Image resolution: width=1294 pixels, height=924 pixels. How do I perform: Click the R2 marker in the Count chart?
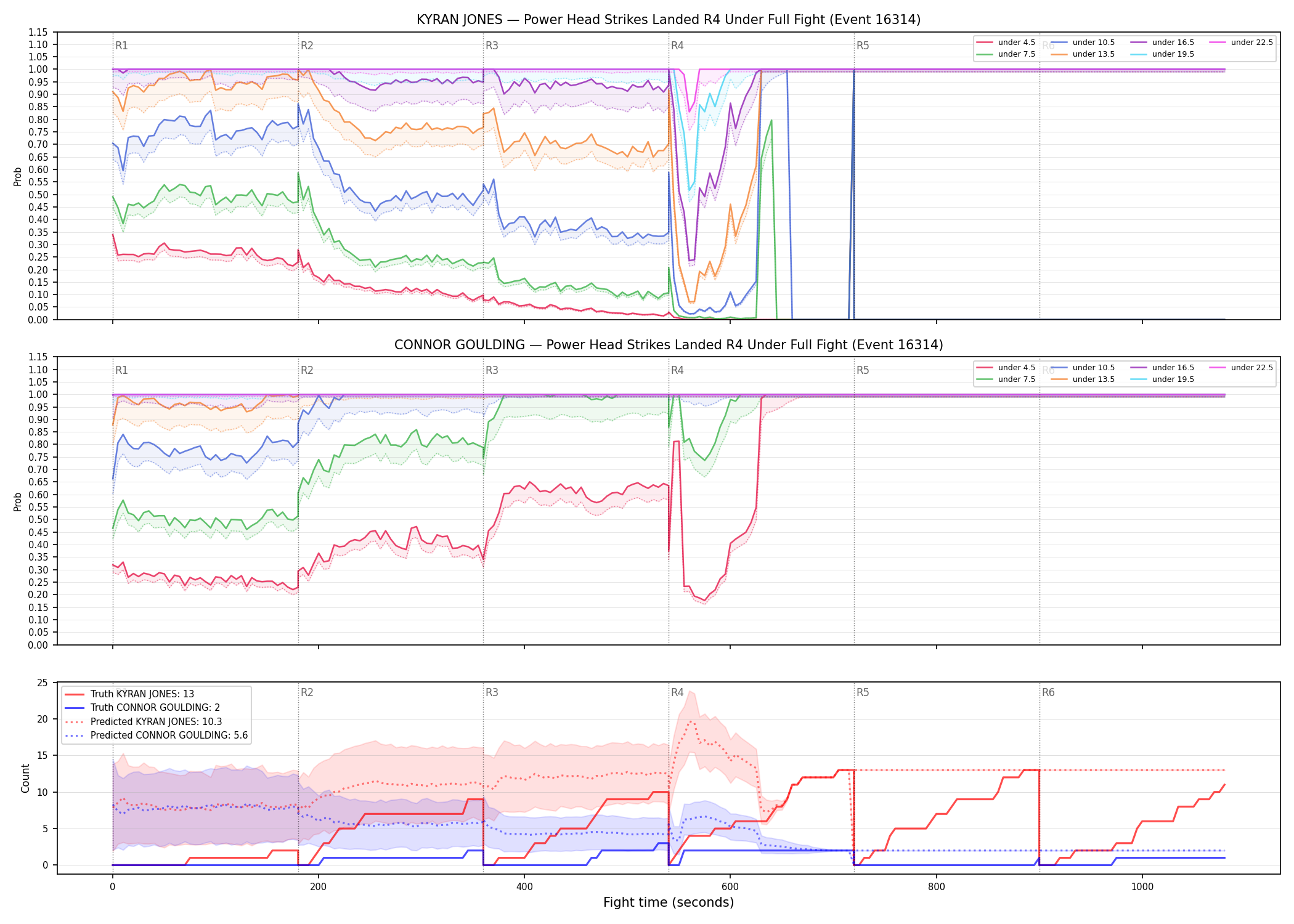pyautogui.click(x=307, y=692)
